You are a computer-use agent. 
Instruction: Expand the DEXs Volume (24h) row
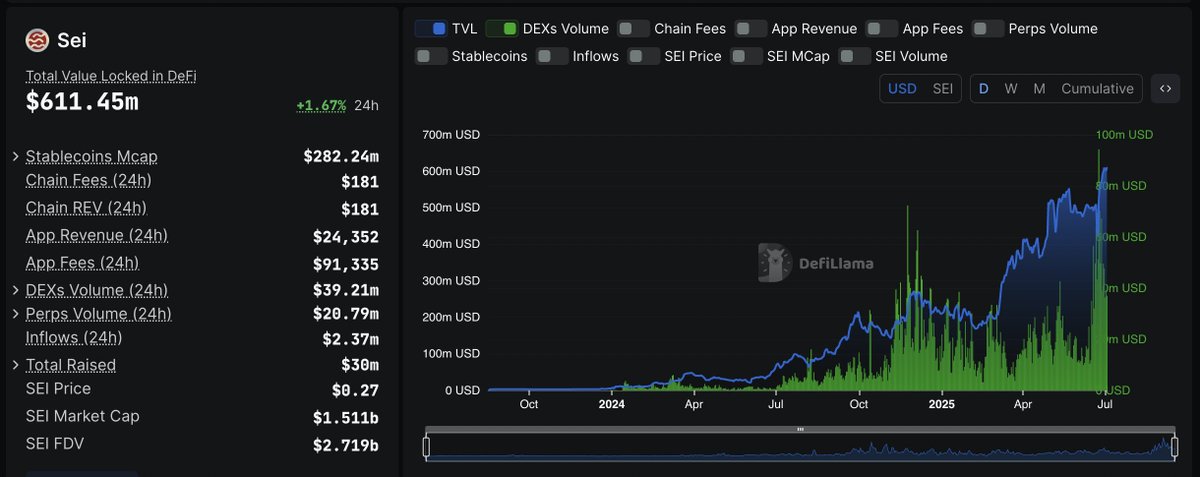tap(16, 290)
